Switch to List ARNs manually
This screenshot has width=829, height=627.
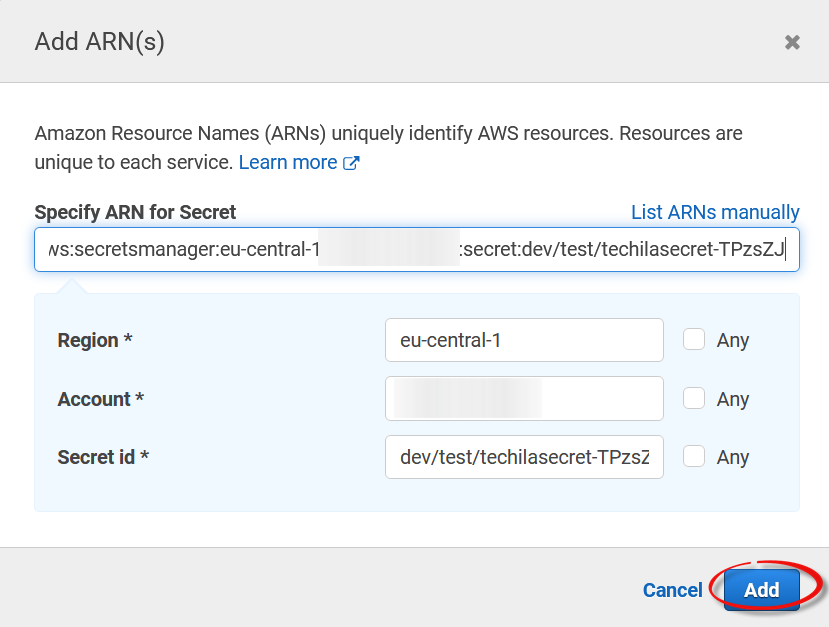(x=715, y=212)
